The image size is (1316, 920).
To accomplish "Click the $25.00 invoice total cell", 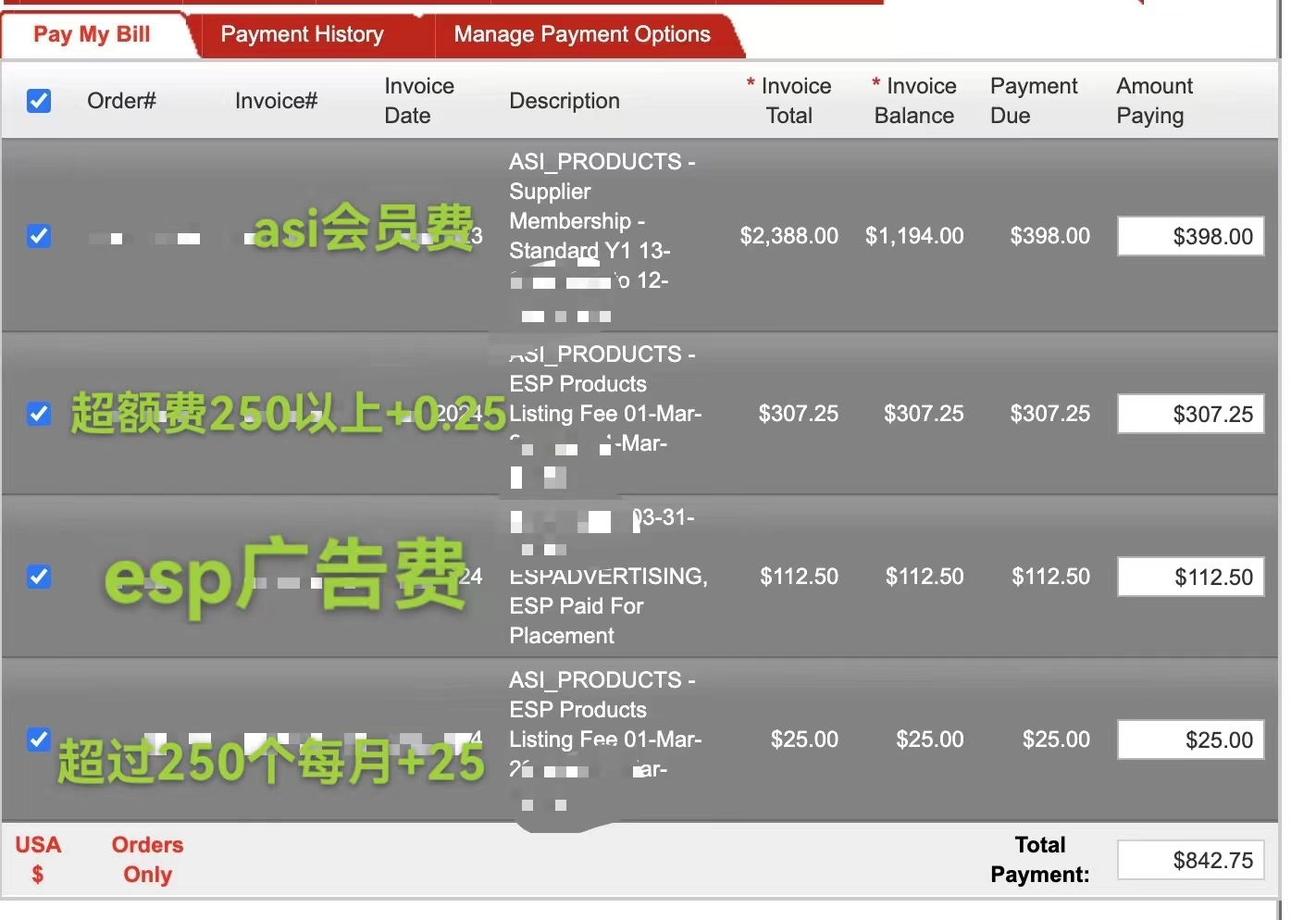I will [804, 740].
